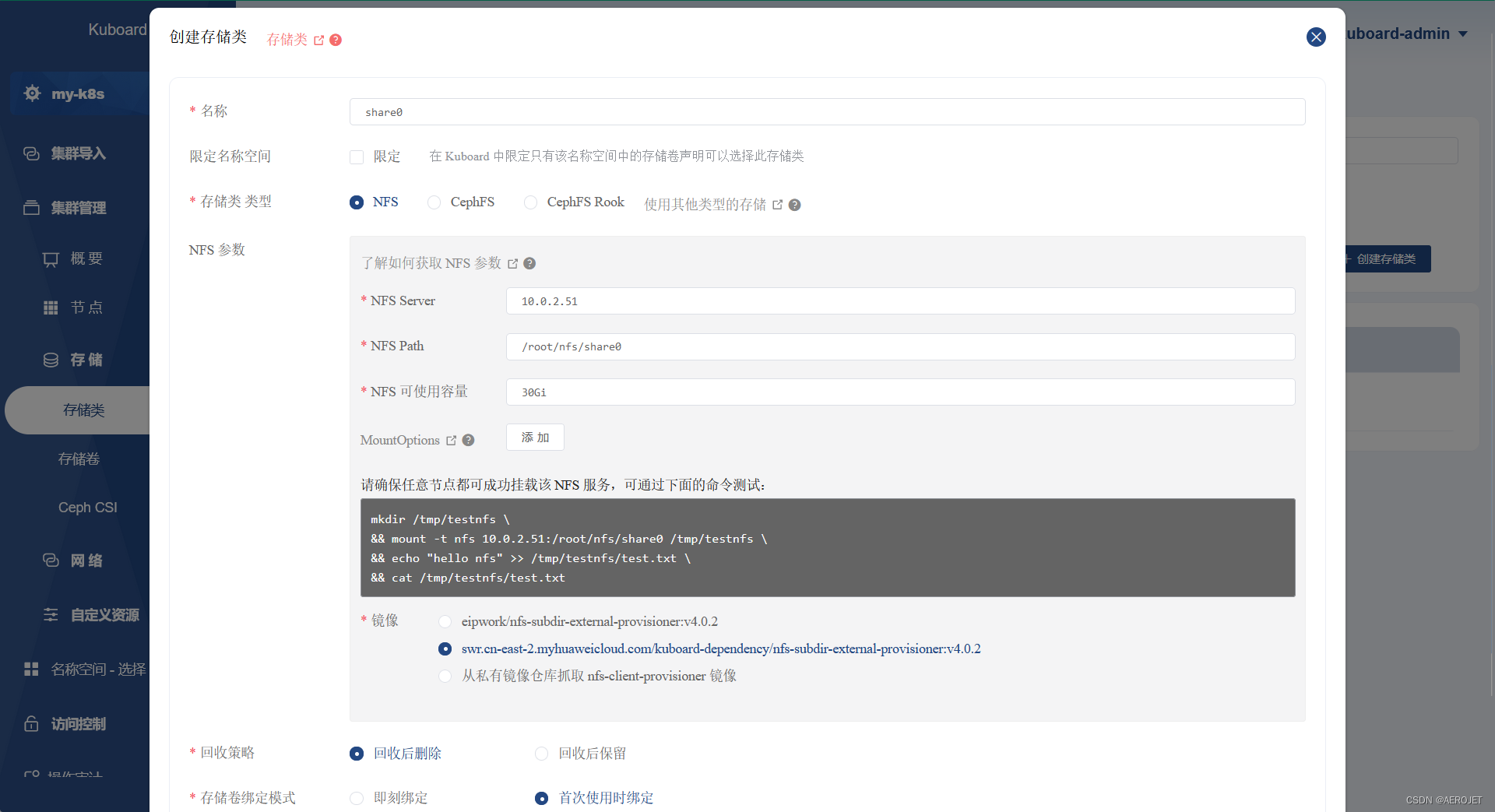Viewport: 1495px width, 812px height.
Task: Click NFS Path input field
Action: click(x=900, y=346)
